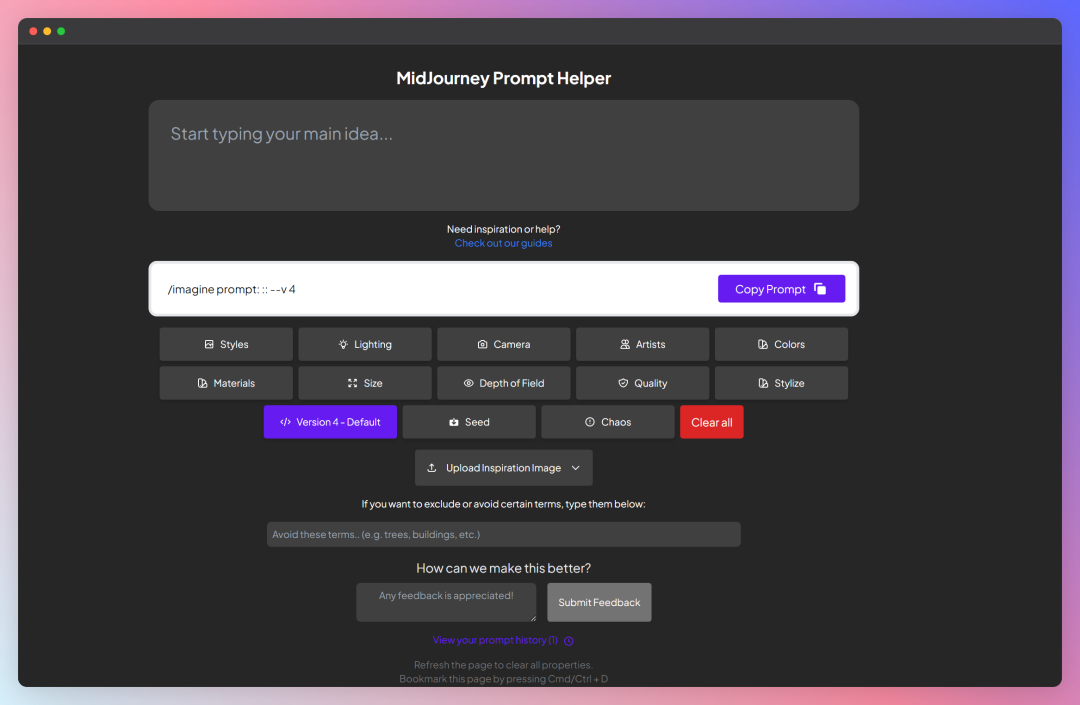Copy the prompt with Copy Prompt button
Screen dimensions: 1080x705
[781, 289]
